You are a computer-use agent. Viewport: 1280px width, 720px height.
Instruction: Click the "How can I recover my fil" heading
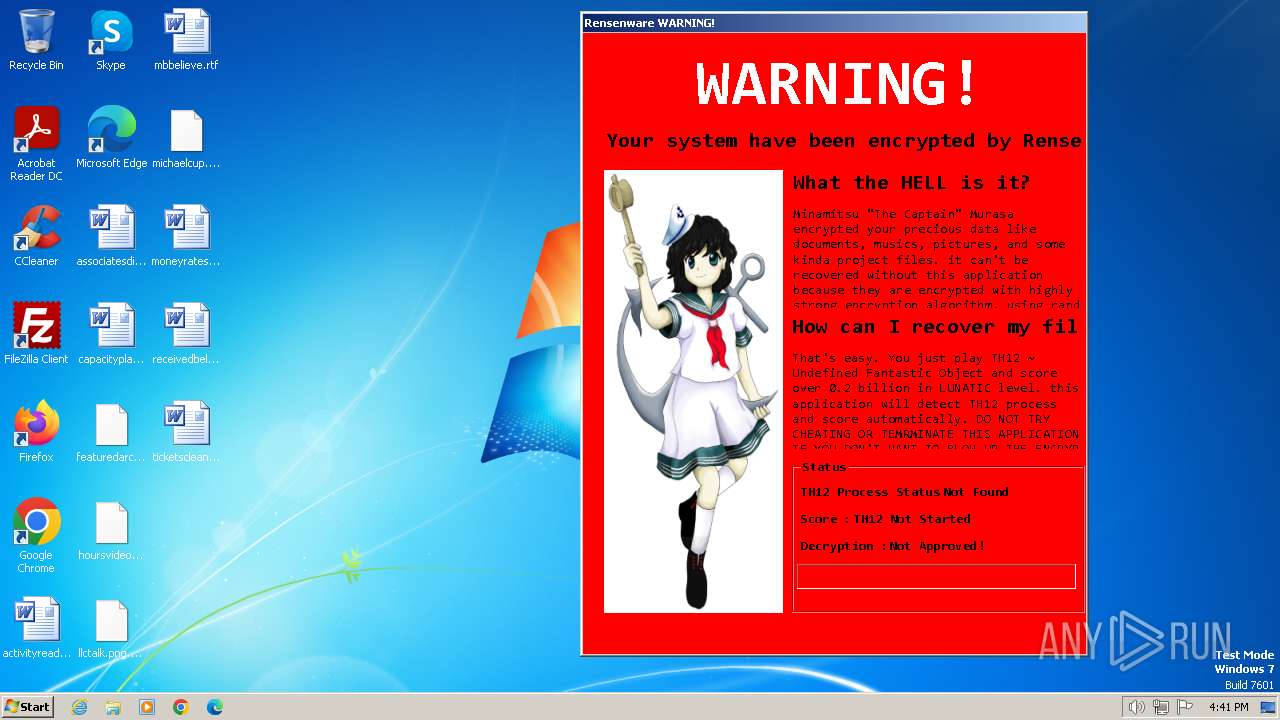tap(935, 327)
